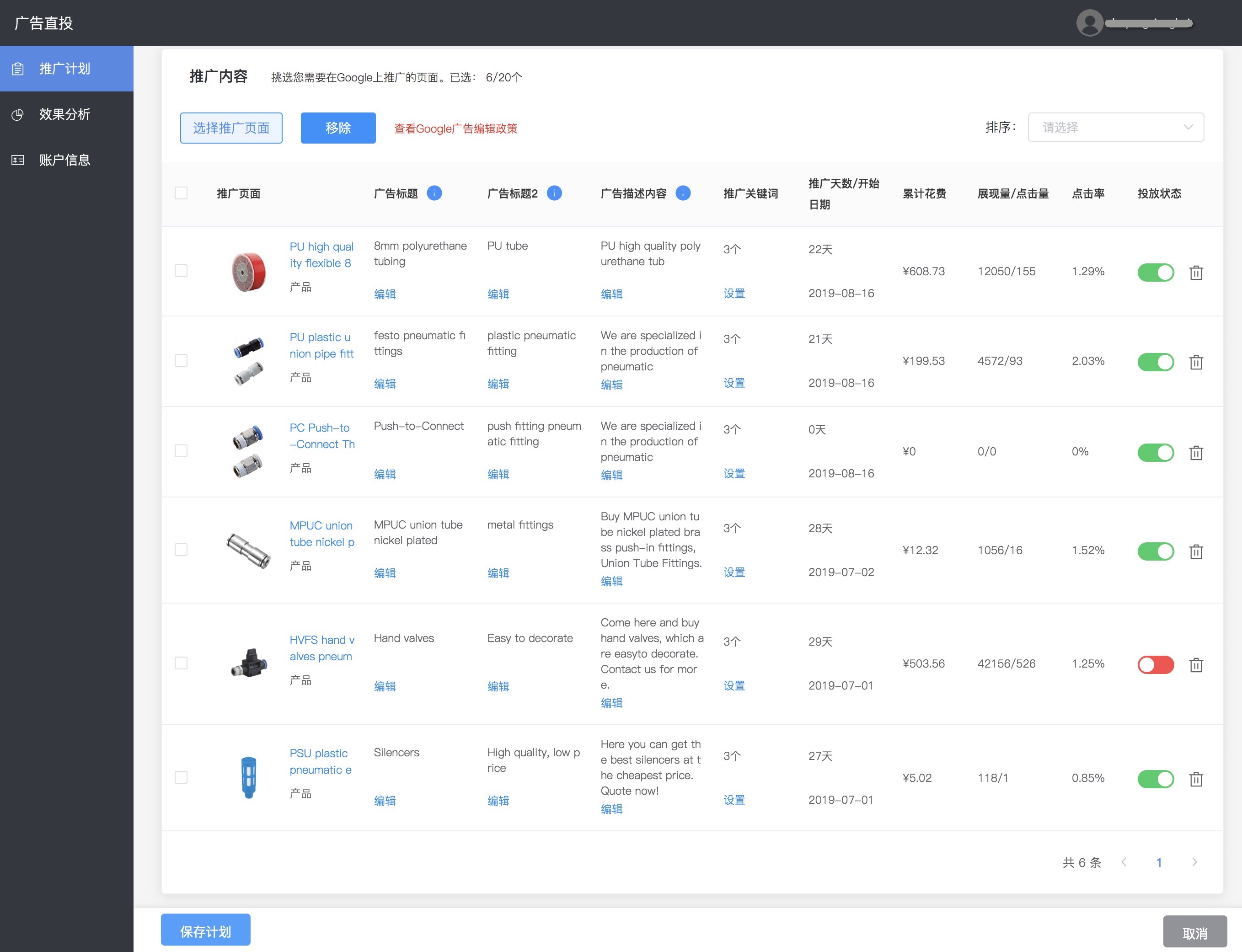Go to next page arrow
Image resolution: width=1242 pixels, height=952 pixels.
coord(1194,862)
